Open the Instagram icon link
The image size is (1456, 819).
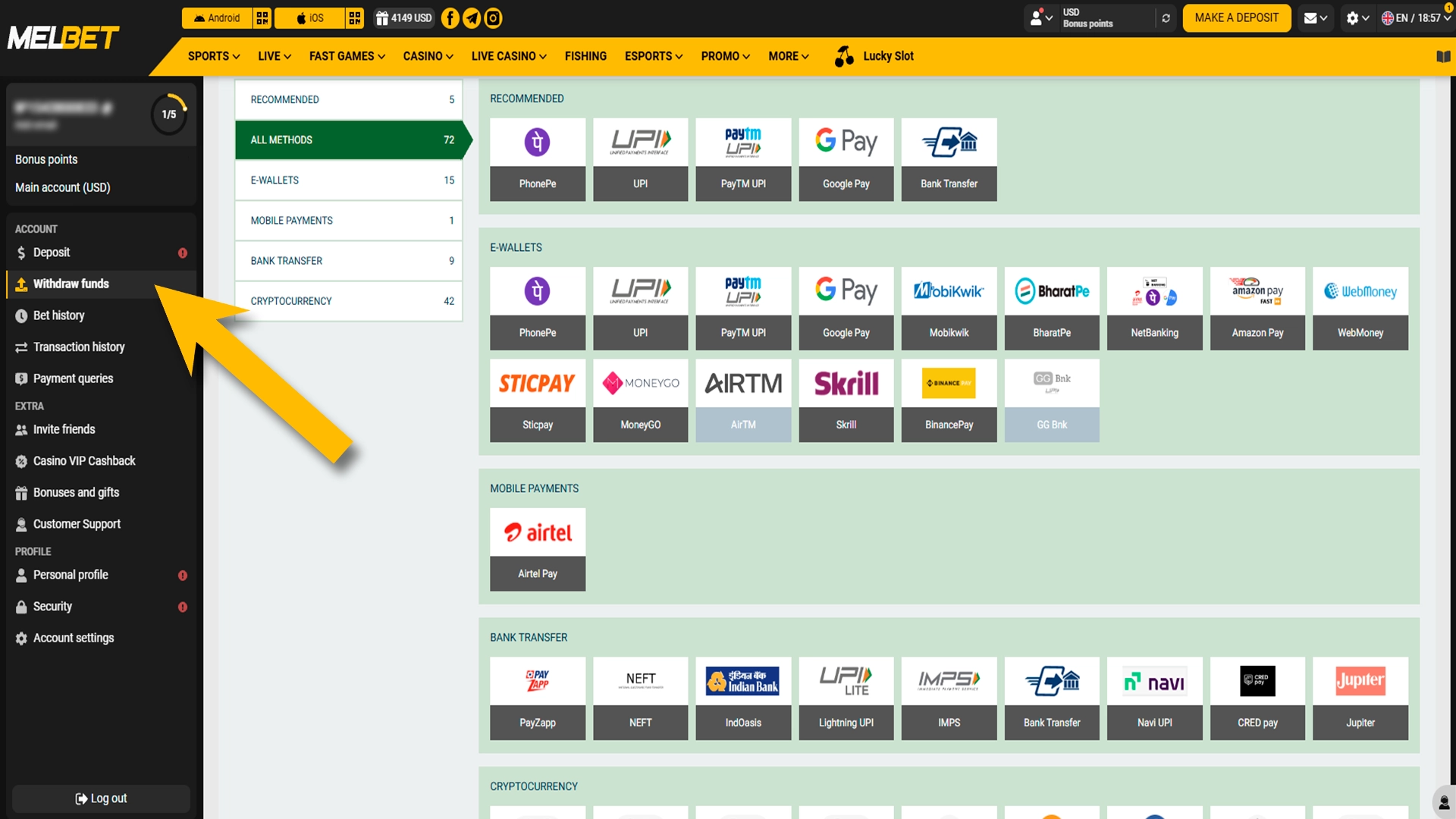click(x=493, y=18)
